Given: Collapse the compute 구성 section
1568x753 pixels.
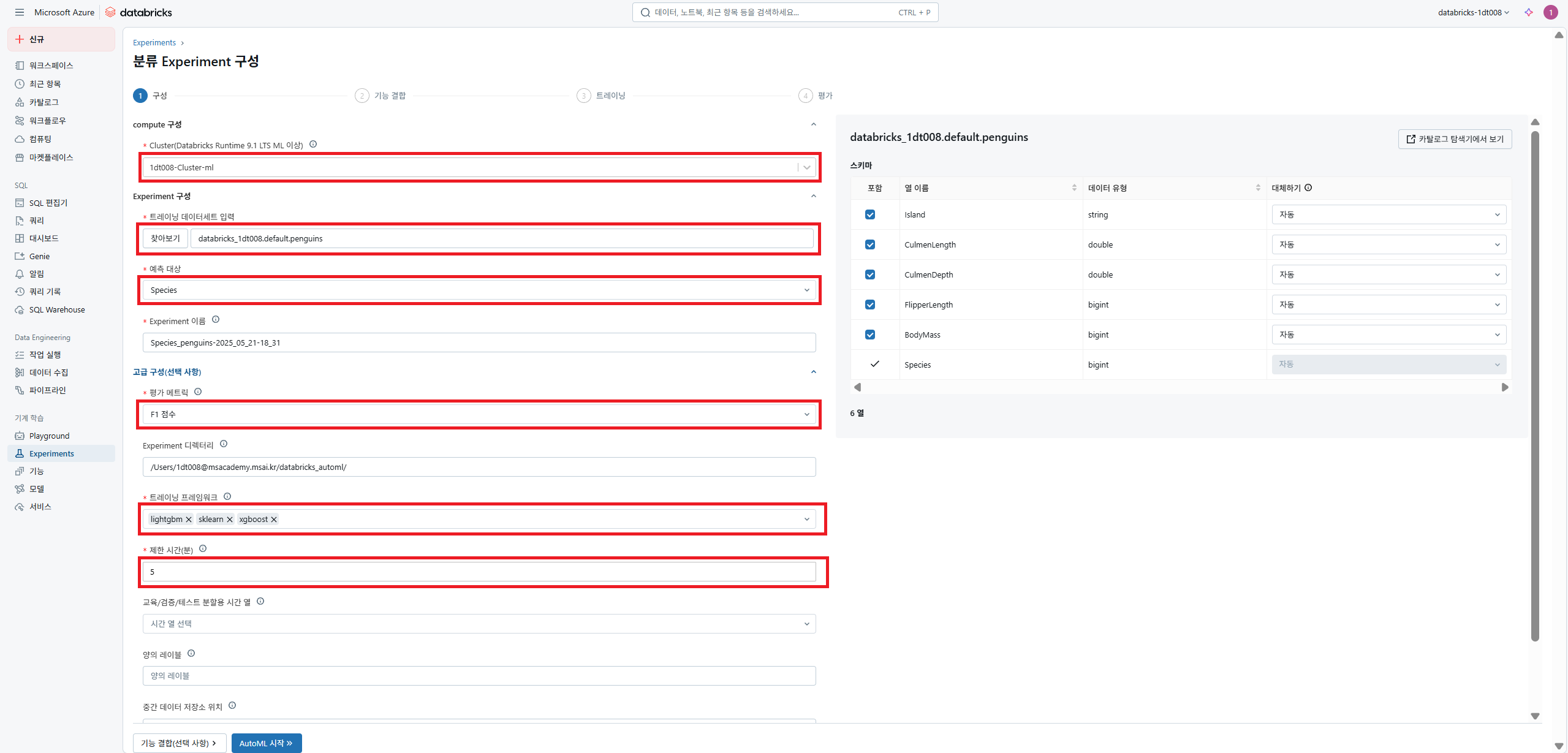Looking at the screenshot, I should tap(814, 124).
